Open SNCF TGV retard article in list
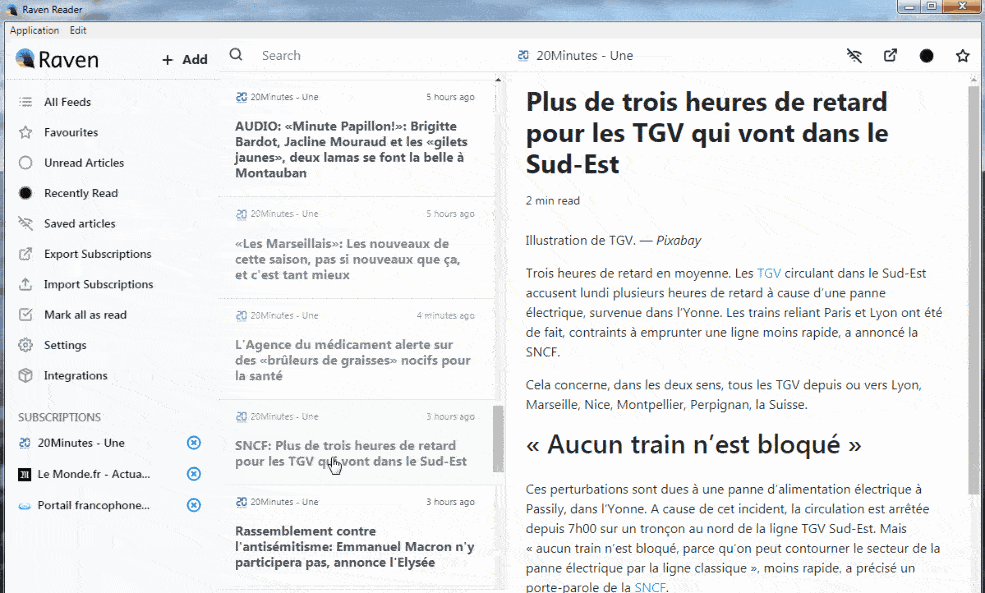 coord(357,442)
